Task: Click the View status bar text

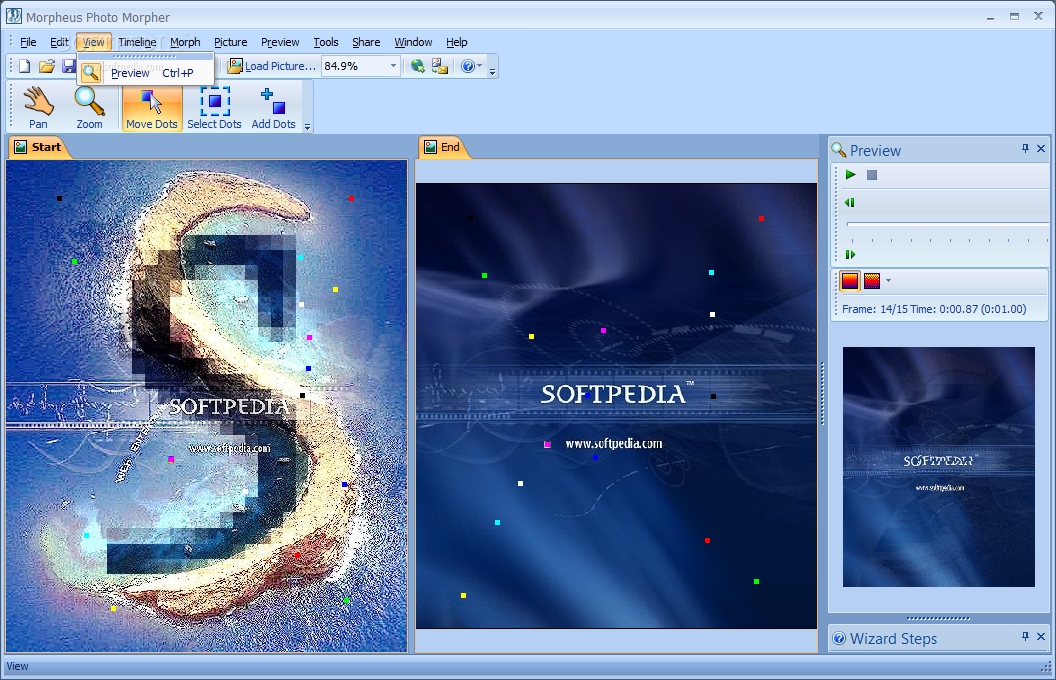Action: tap(18, 667)
